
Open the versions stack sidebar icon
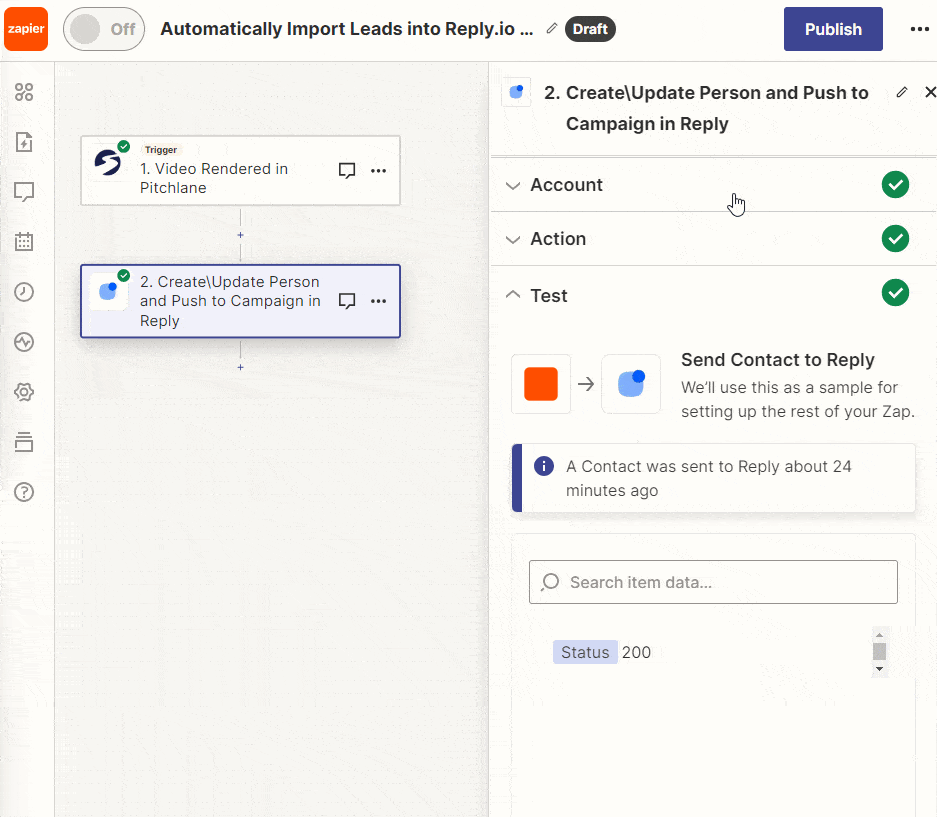click(24, 442)
